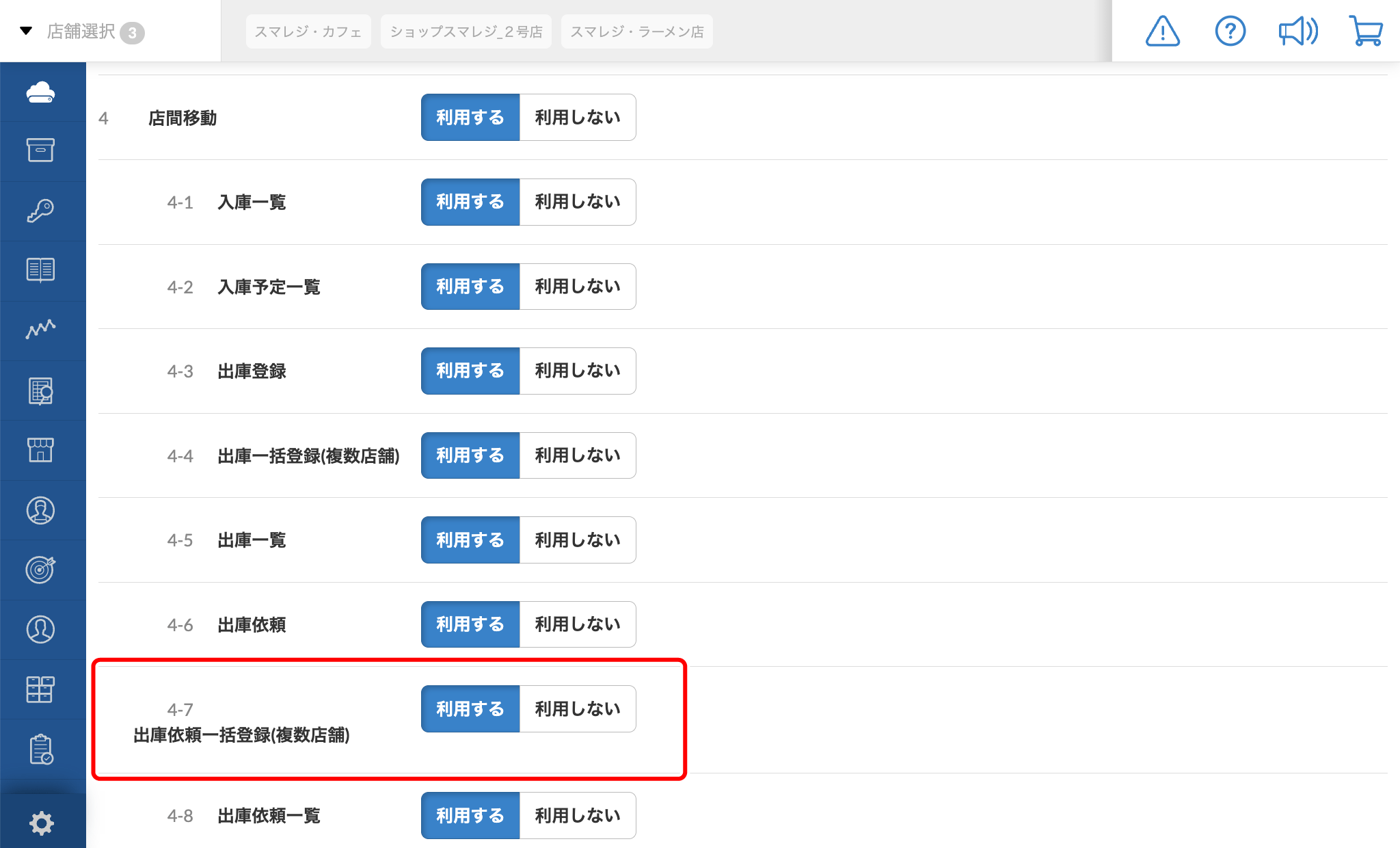Set 出庫一括登録(複数店舗) to 利用しない
Viewport: 1400px width, 848px height.
tap(578, 455)
